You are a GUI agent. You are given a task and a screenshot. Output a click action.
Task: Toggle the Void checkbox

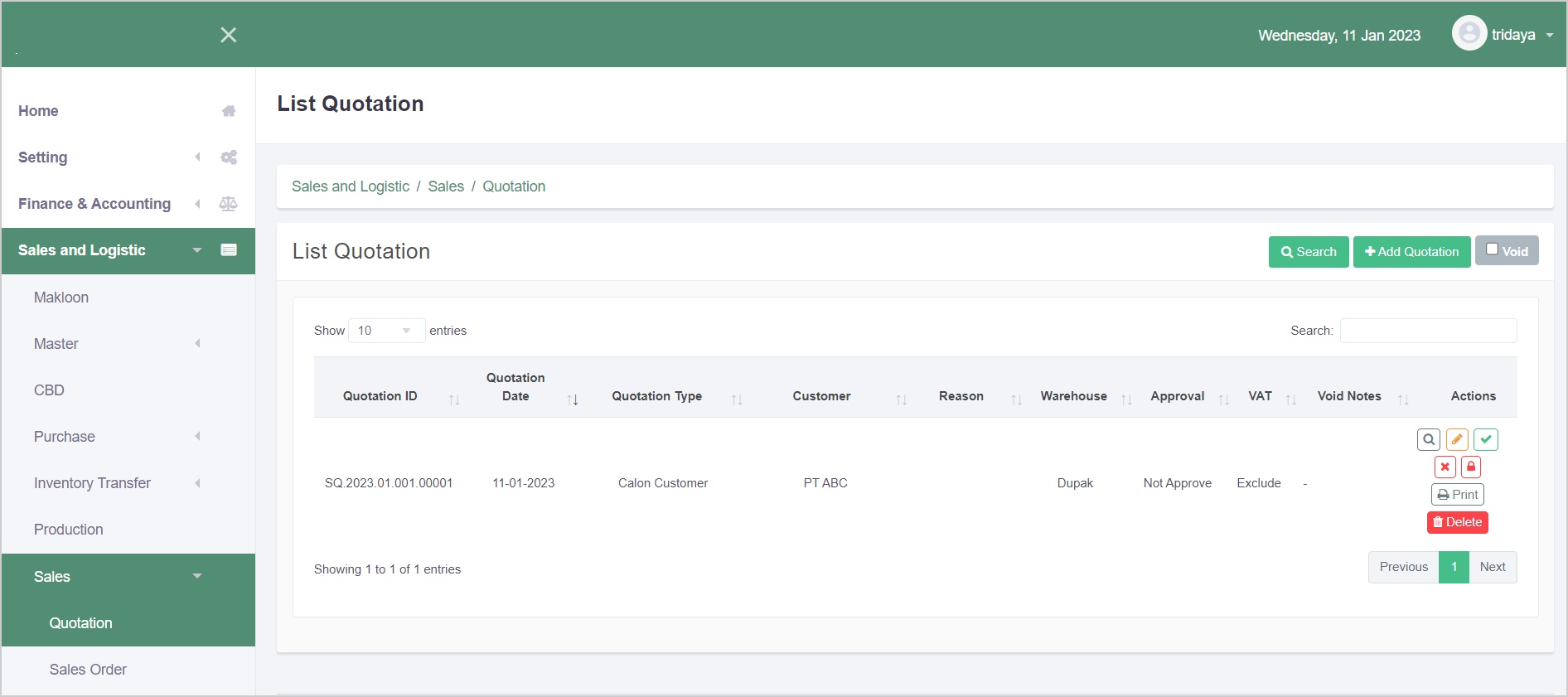pos(1492,249)
